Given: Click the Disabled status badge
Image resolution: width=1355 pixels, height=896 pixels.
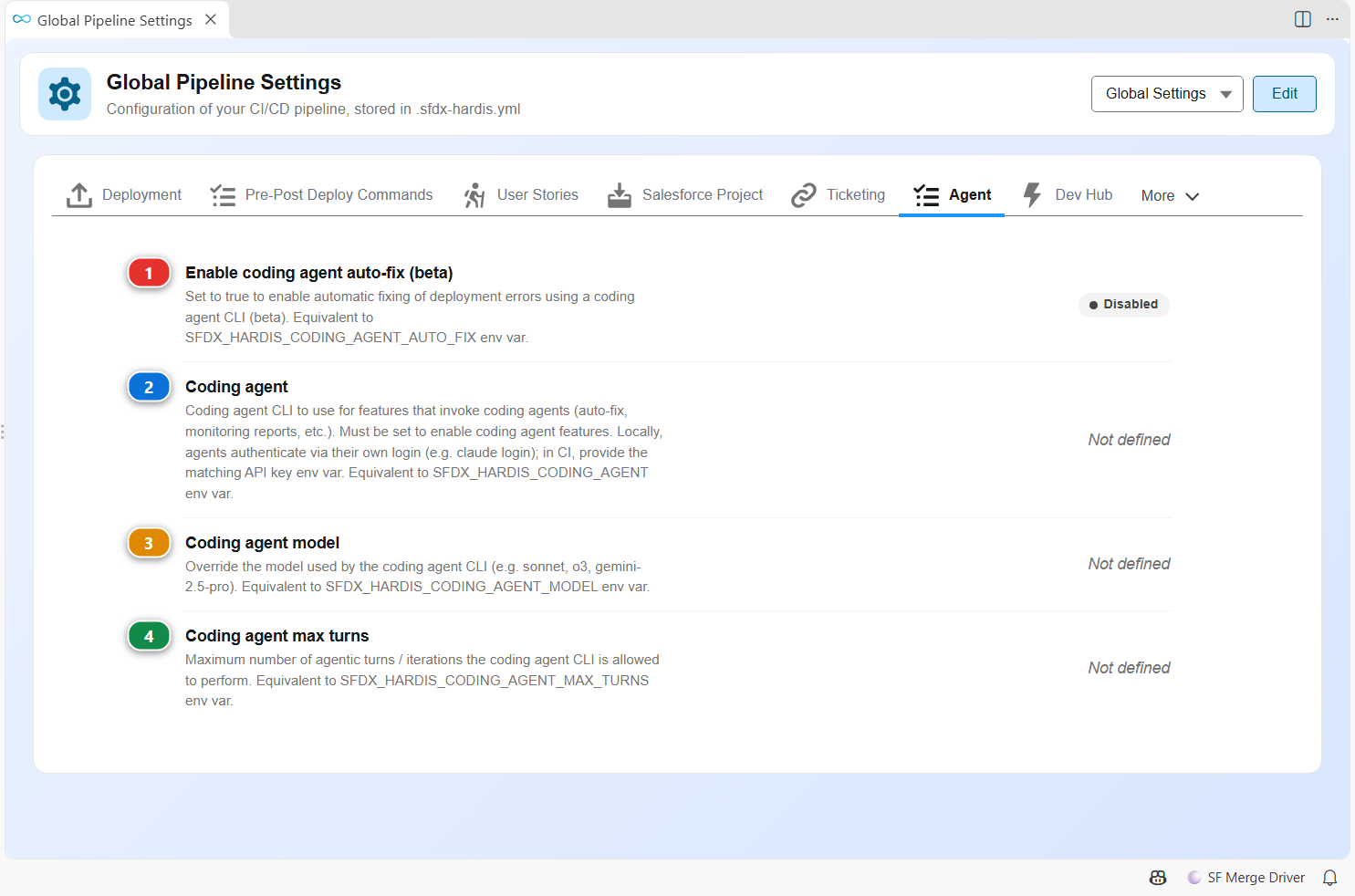Looking at the screenshot, I should pyautogui.click(x=1124, y=305).
